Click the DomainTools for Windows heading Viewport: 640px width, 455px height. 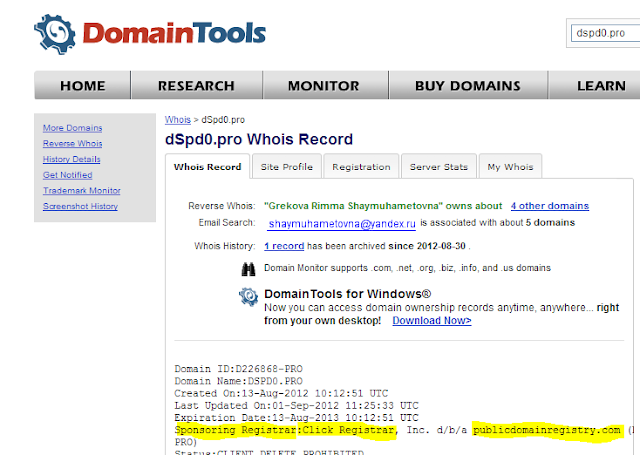(x=347, y=294)
